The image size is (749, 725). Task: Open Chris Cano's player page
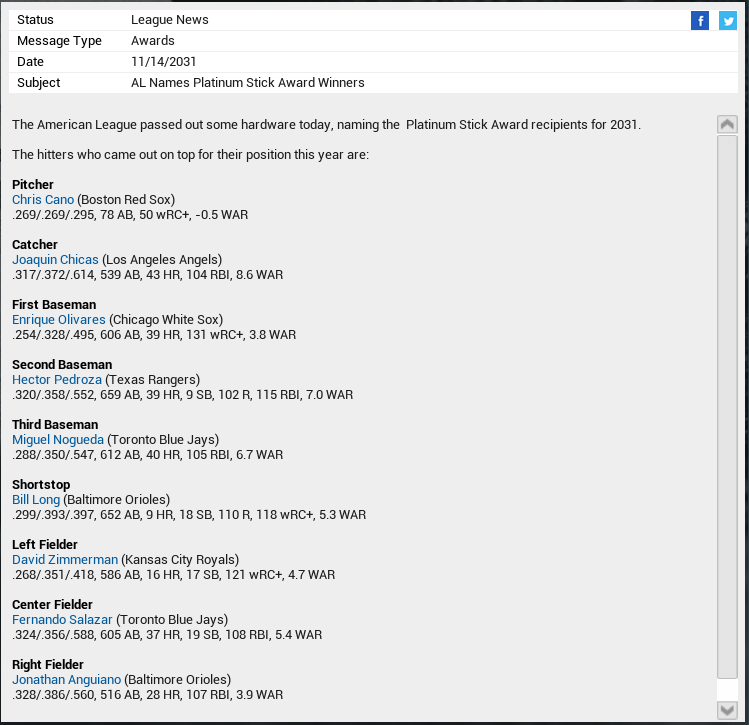click(43, 200)
